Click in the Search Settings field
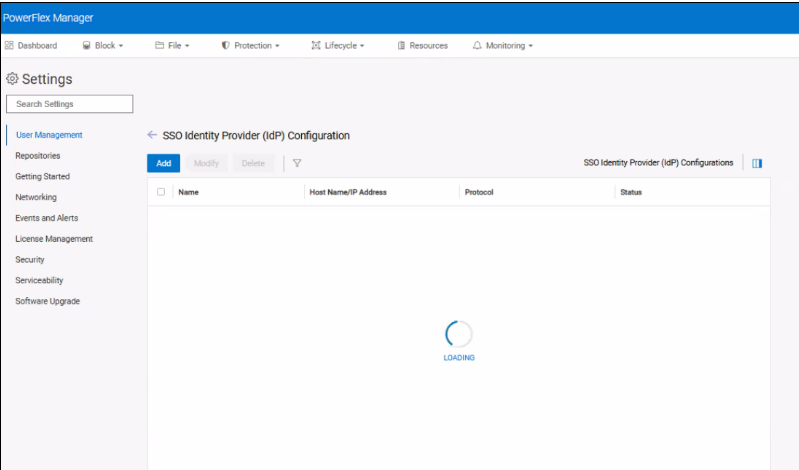The width and height of the screenshot is (799, 470). [70, 104]
